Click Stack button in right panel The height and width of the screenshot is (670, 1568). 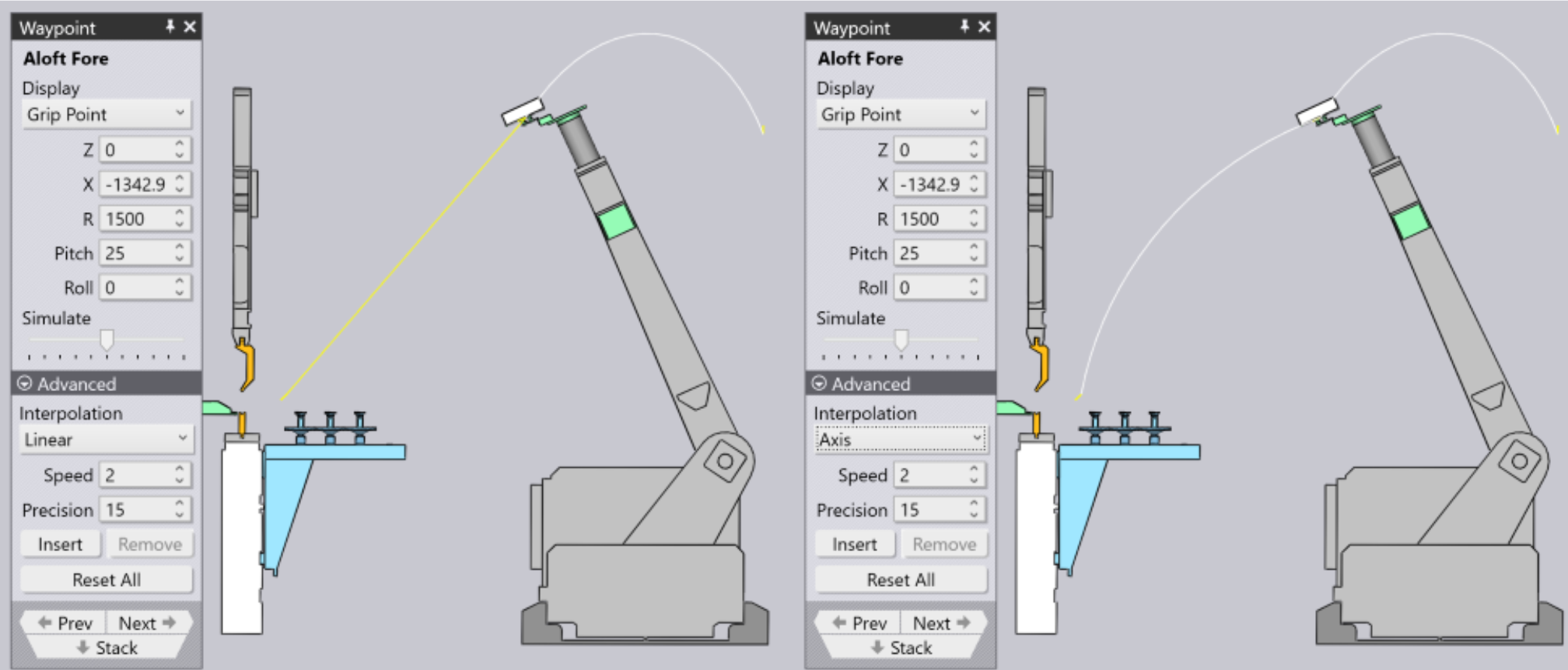(901, 647)
